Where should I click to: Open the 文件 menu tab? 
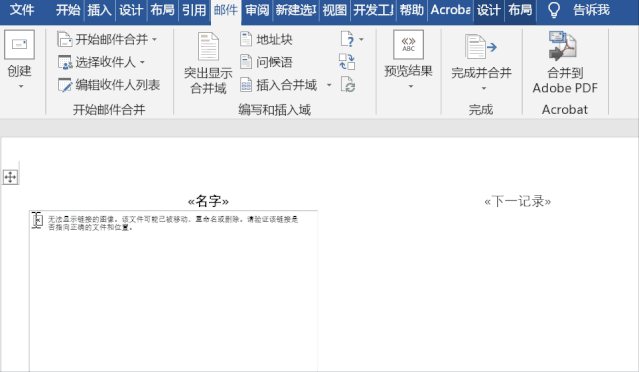(x=22, y=10)
